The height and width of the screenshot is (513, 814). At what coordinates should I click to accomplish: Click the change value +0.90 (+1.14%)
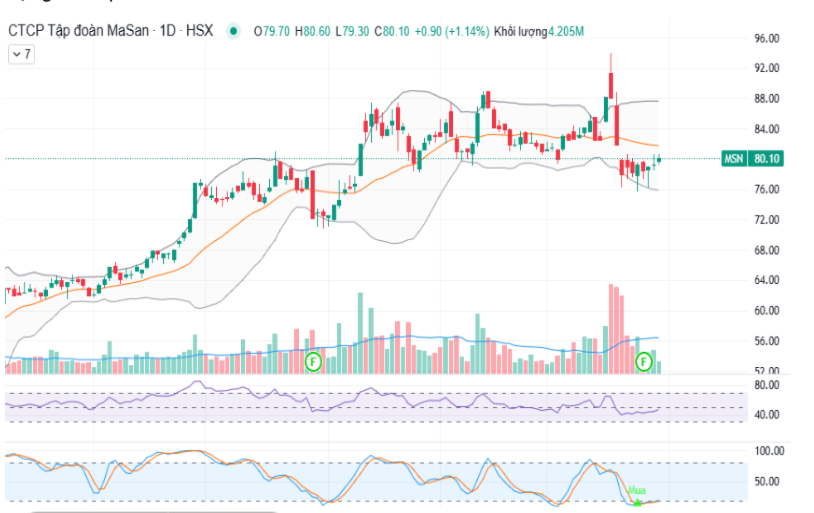pos(452,32)
